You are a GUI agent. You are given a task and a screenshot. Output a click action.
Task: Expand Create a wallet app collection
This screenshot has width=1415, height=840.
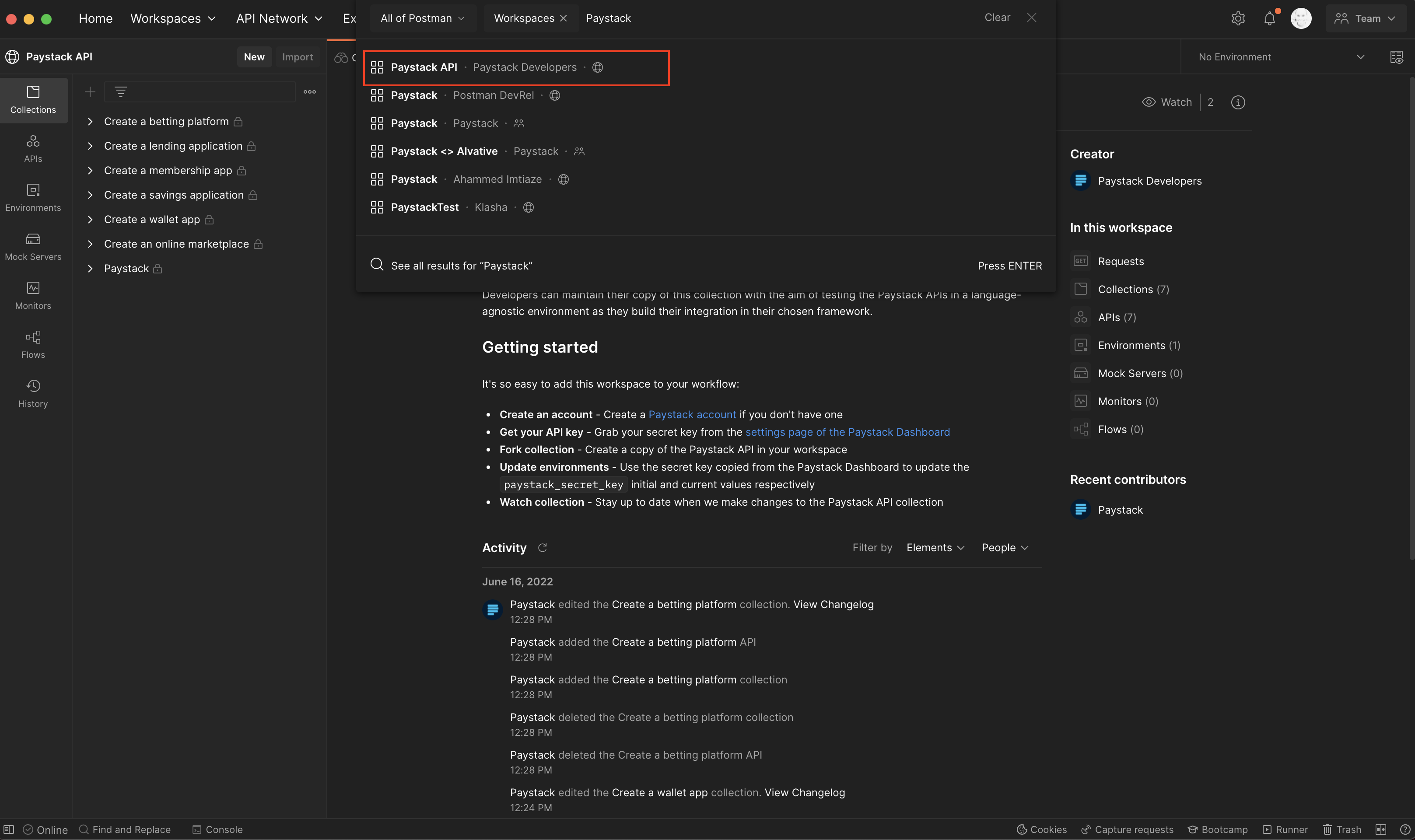pos(90,220)
